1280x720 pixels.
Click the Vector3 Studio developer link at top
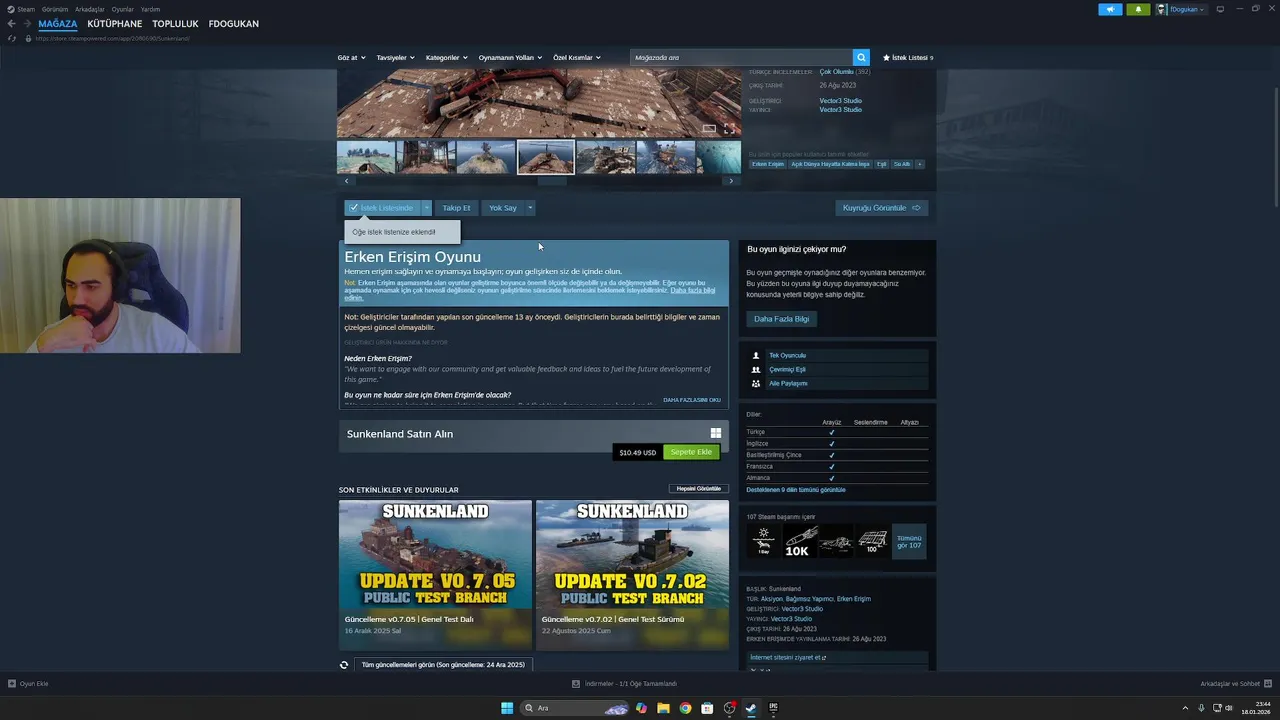(840, 100)
